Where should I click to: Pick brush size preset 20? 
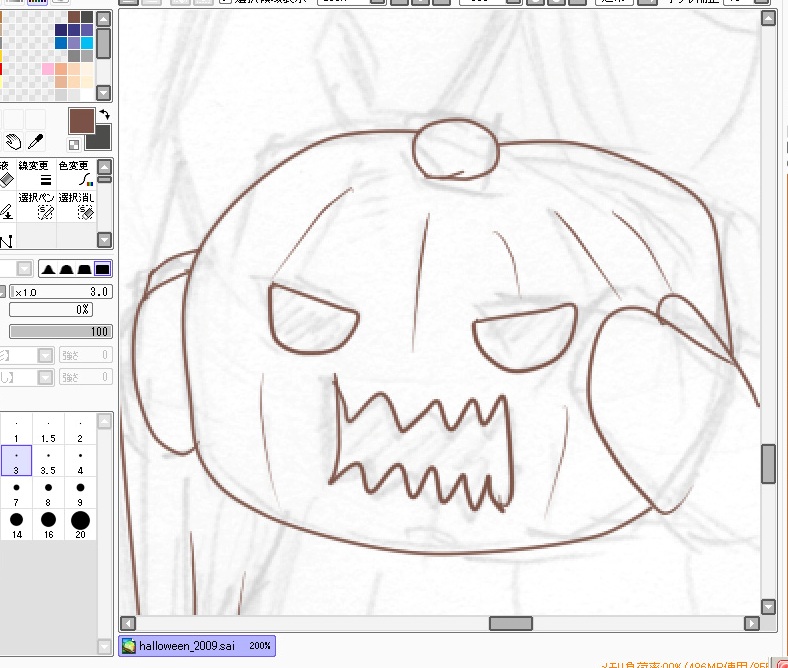[x=80, y=524]
